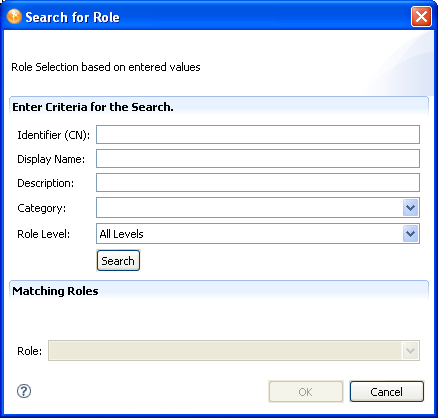Close the Search for Role dialog
This screenshot has height=418, width=438.
click(421, 16)
